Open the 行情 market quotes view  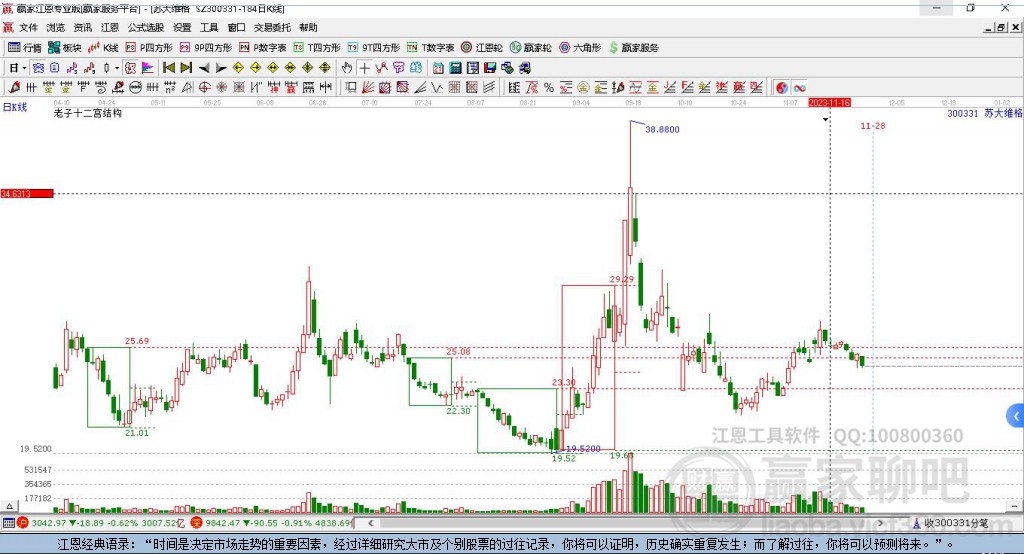click(24, 48)
